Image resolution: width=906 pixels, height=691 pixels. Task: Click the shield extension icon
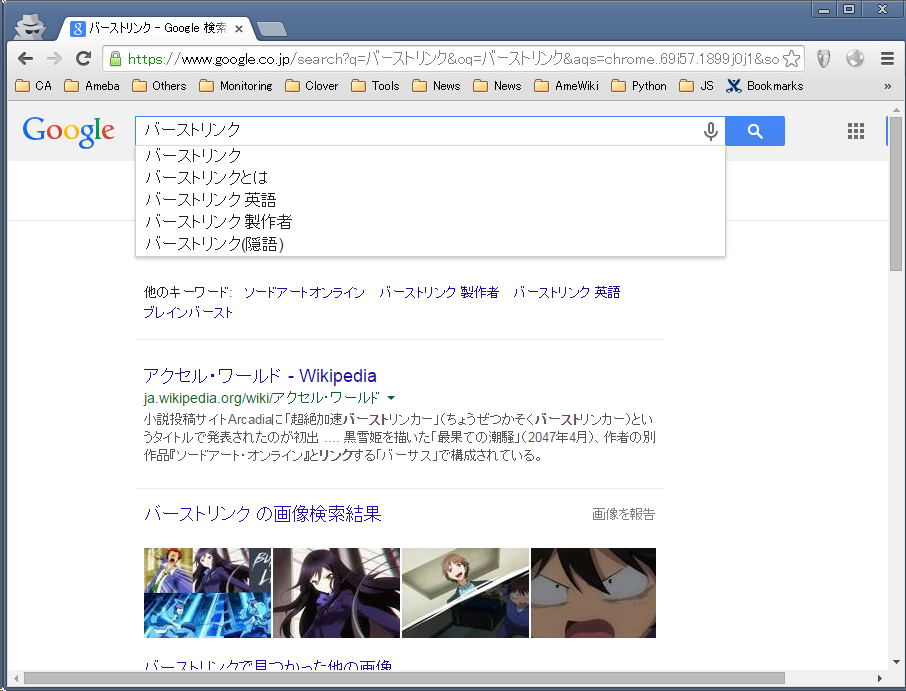[x=823, y=58]
